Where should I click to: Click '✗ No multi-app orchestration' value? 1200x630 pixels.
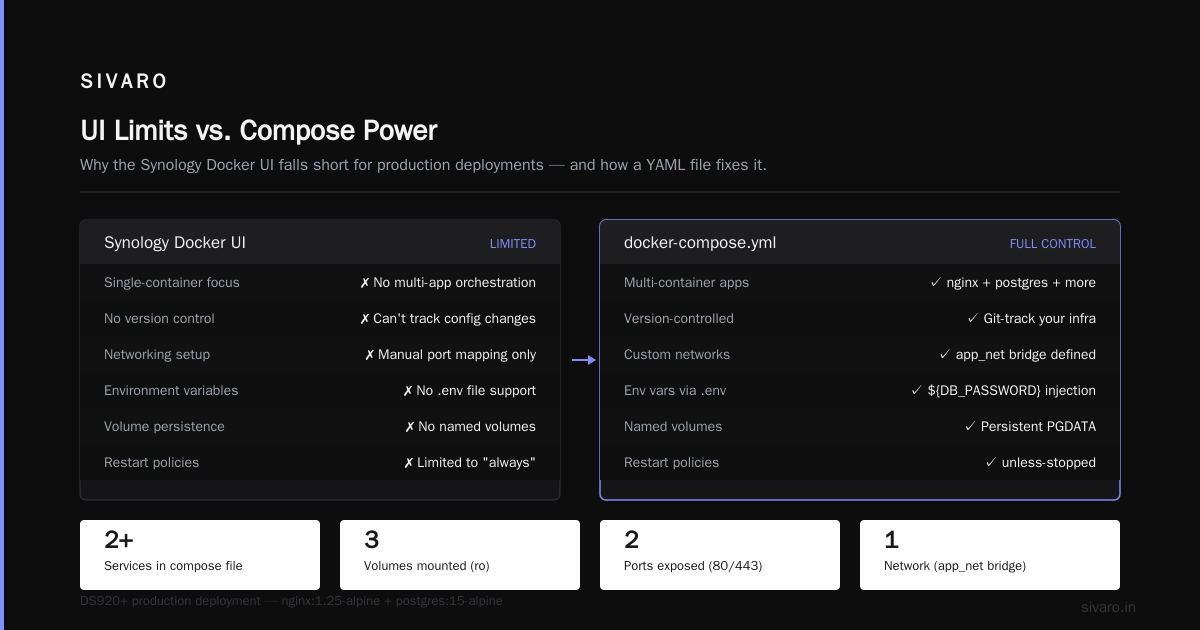(x=448, y=283)
